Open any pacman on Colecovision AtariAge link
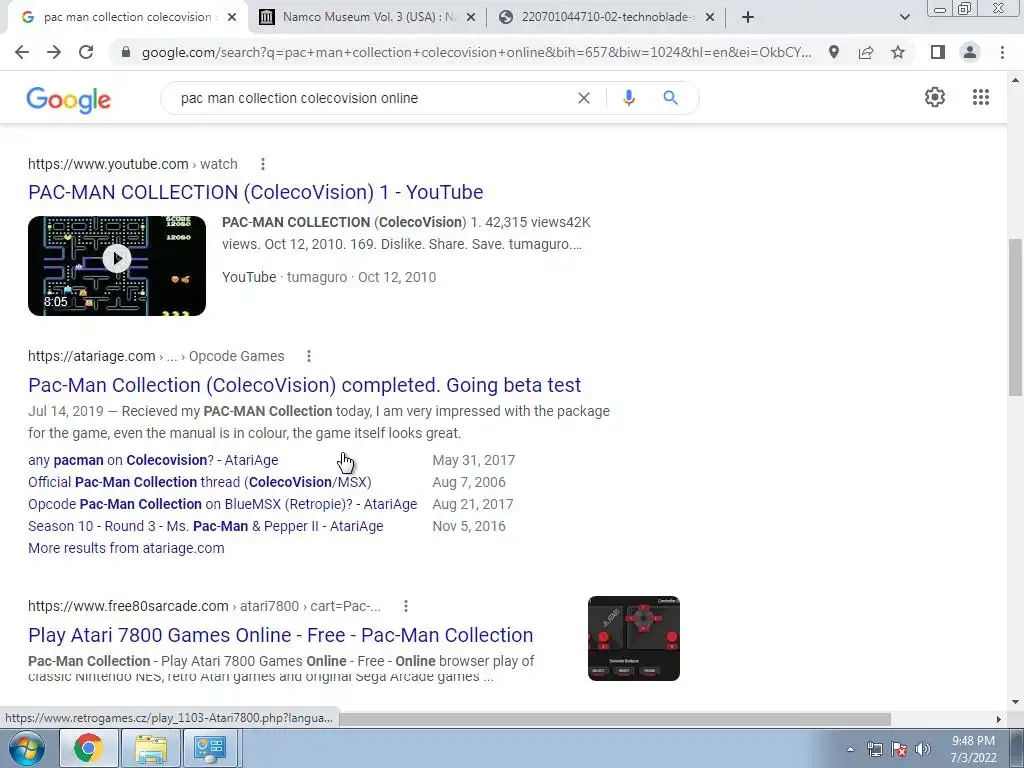Screen dimensions: 1024x768 (153, 460)
